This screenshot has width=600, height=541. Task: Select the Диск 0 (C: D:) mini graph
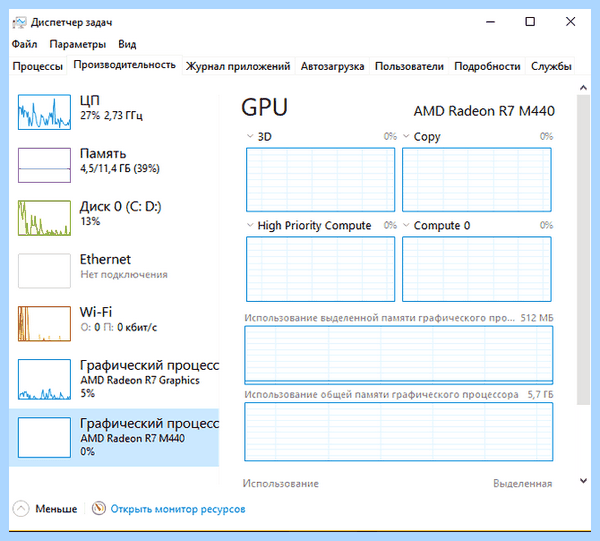pos(44,218)
